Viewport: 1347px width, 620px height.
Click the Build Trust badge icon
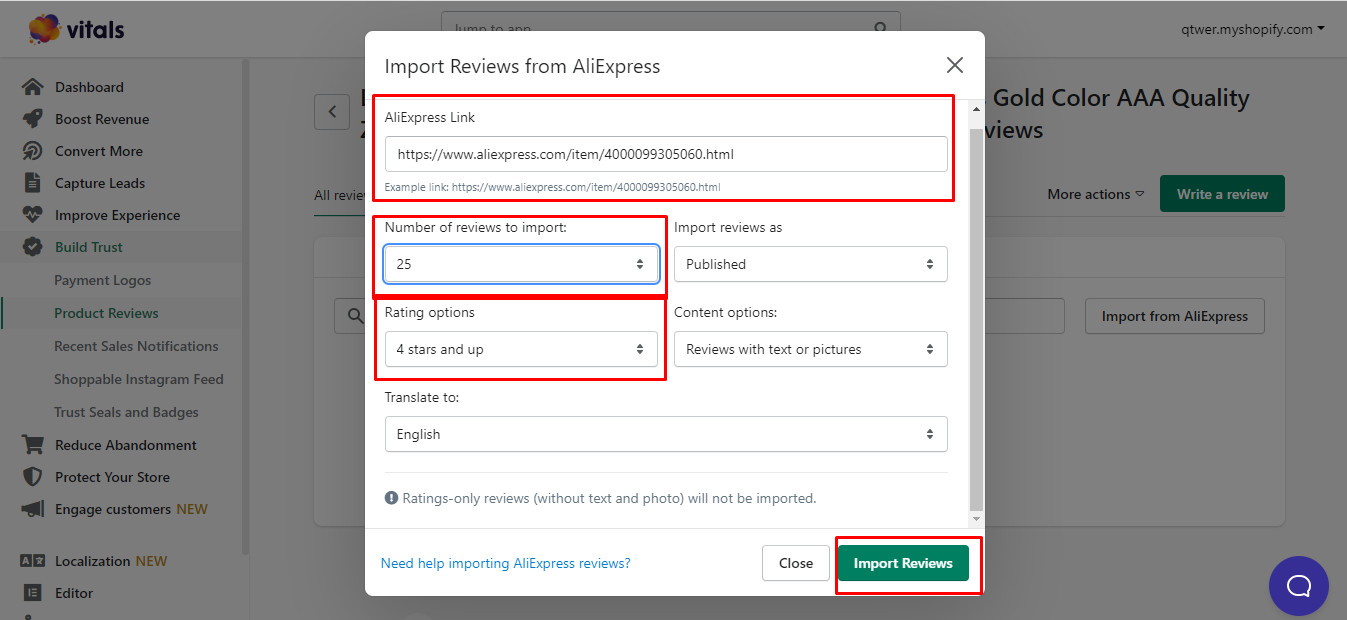point(33,247)
